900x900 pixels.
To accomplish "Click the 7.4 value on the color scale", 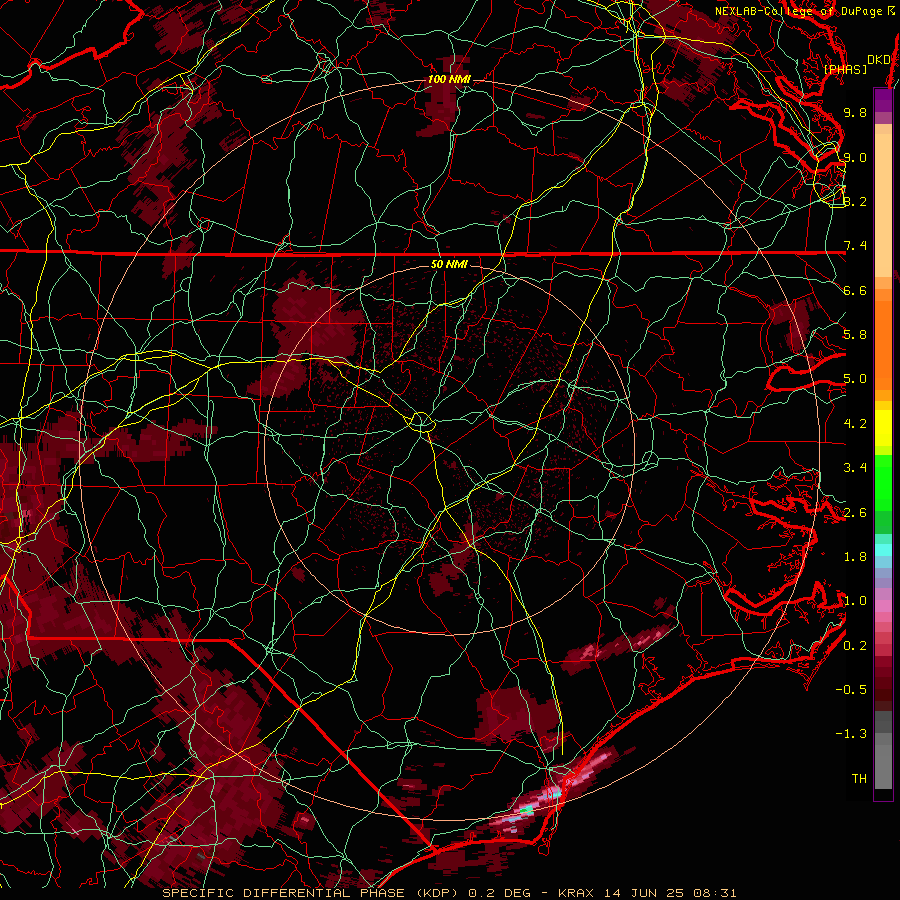I will pyautogui.click(x=855, y=246).
